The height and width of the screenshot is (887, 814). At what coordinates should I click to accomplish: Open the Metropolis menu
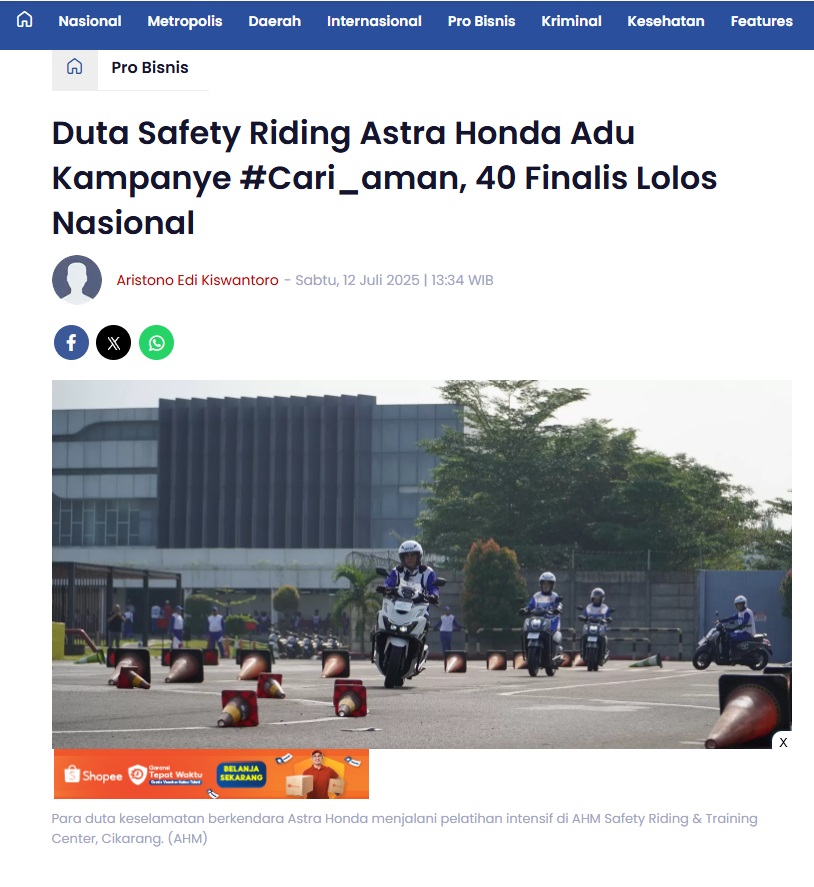pos(185,21)
